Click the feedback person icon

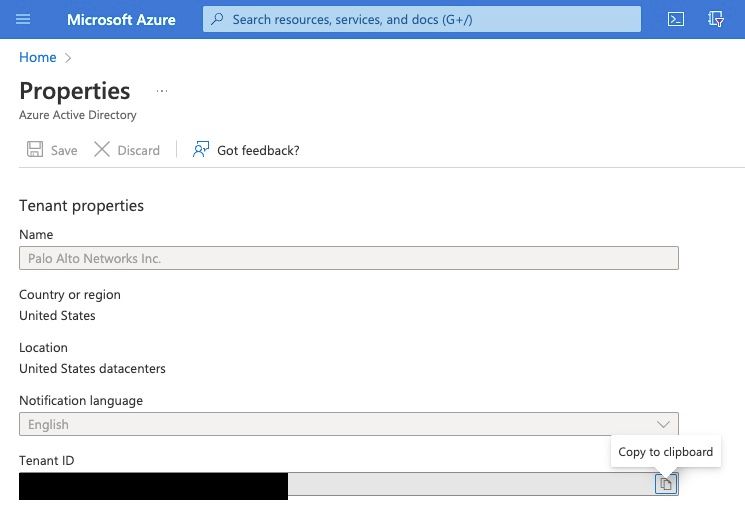201,150
